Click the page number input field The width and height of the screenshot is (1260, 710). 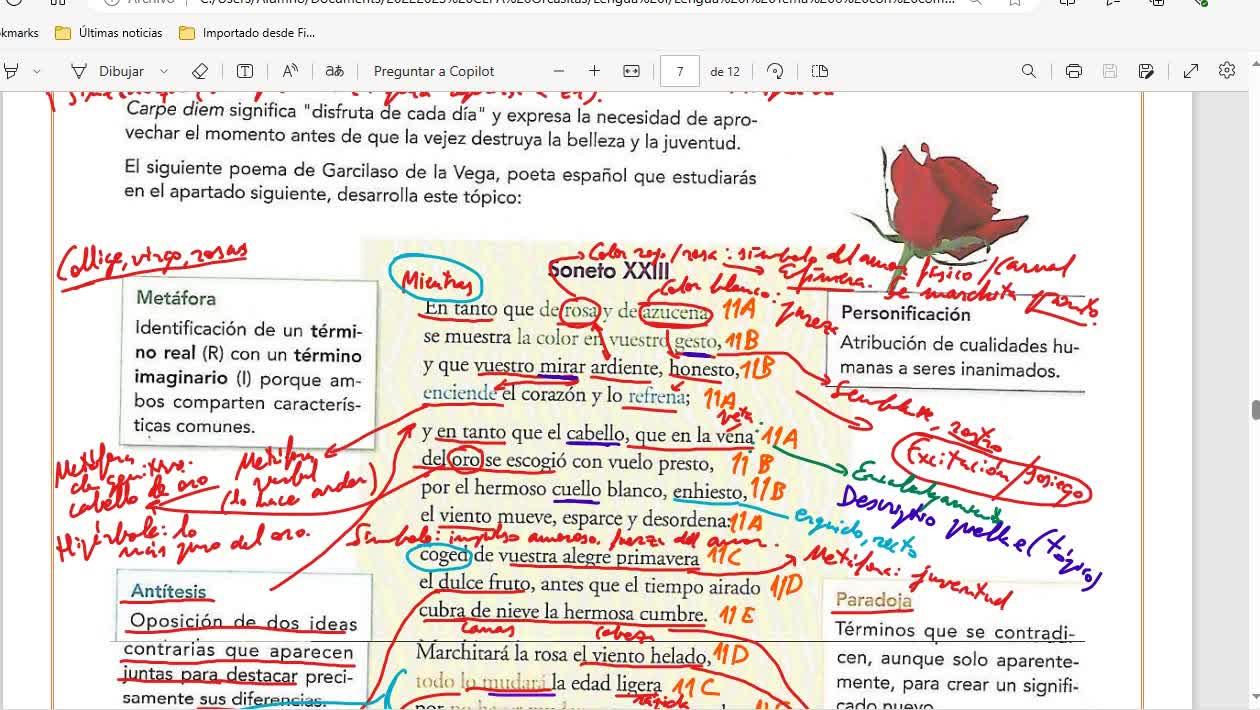pyautogui.click(x=680, y=71)
